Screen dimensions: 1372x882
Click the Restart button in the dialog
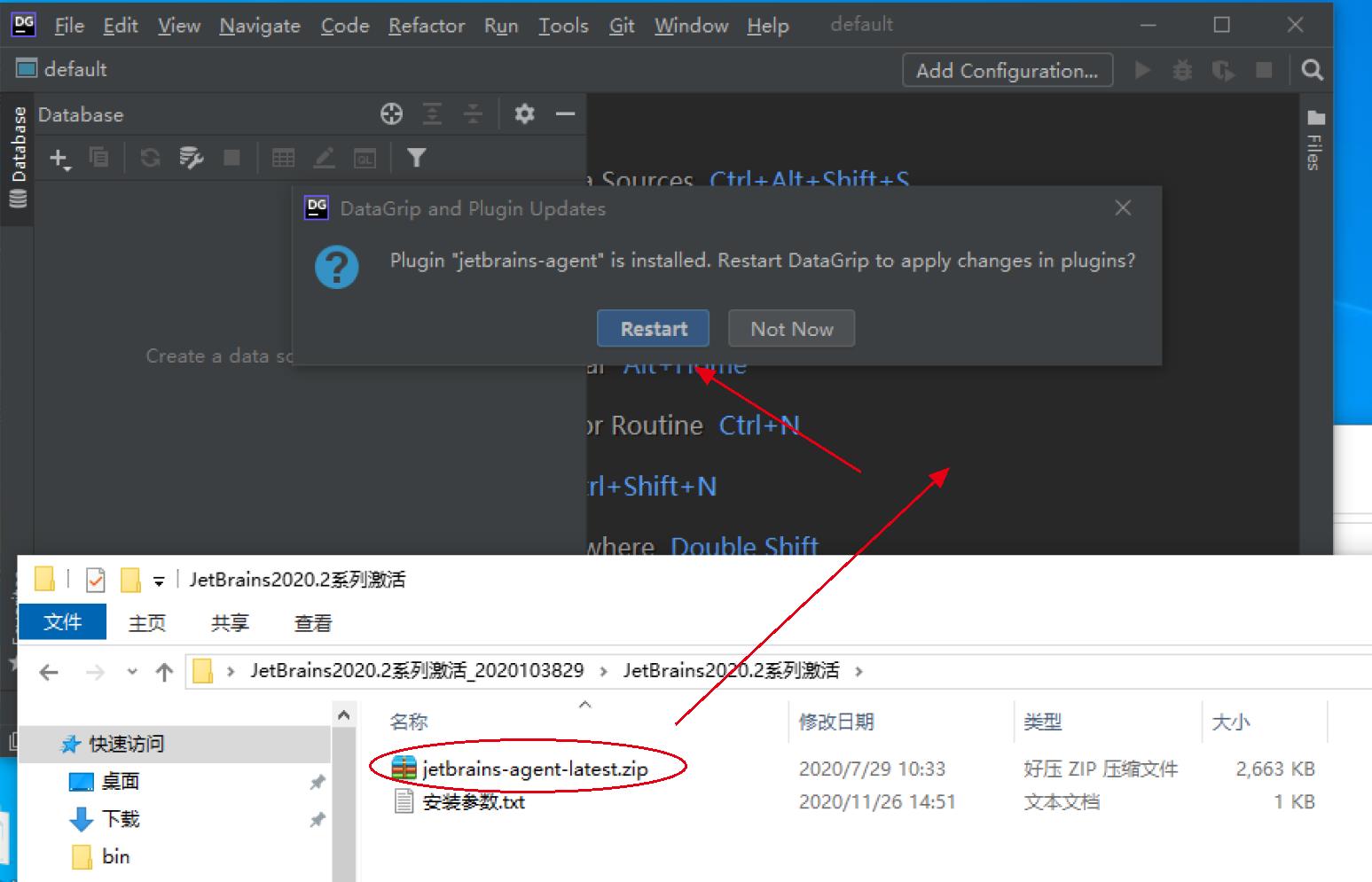653,329
